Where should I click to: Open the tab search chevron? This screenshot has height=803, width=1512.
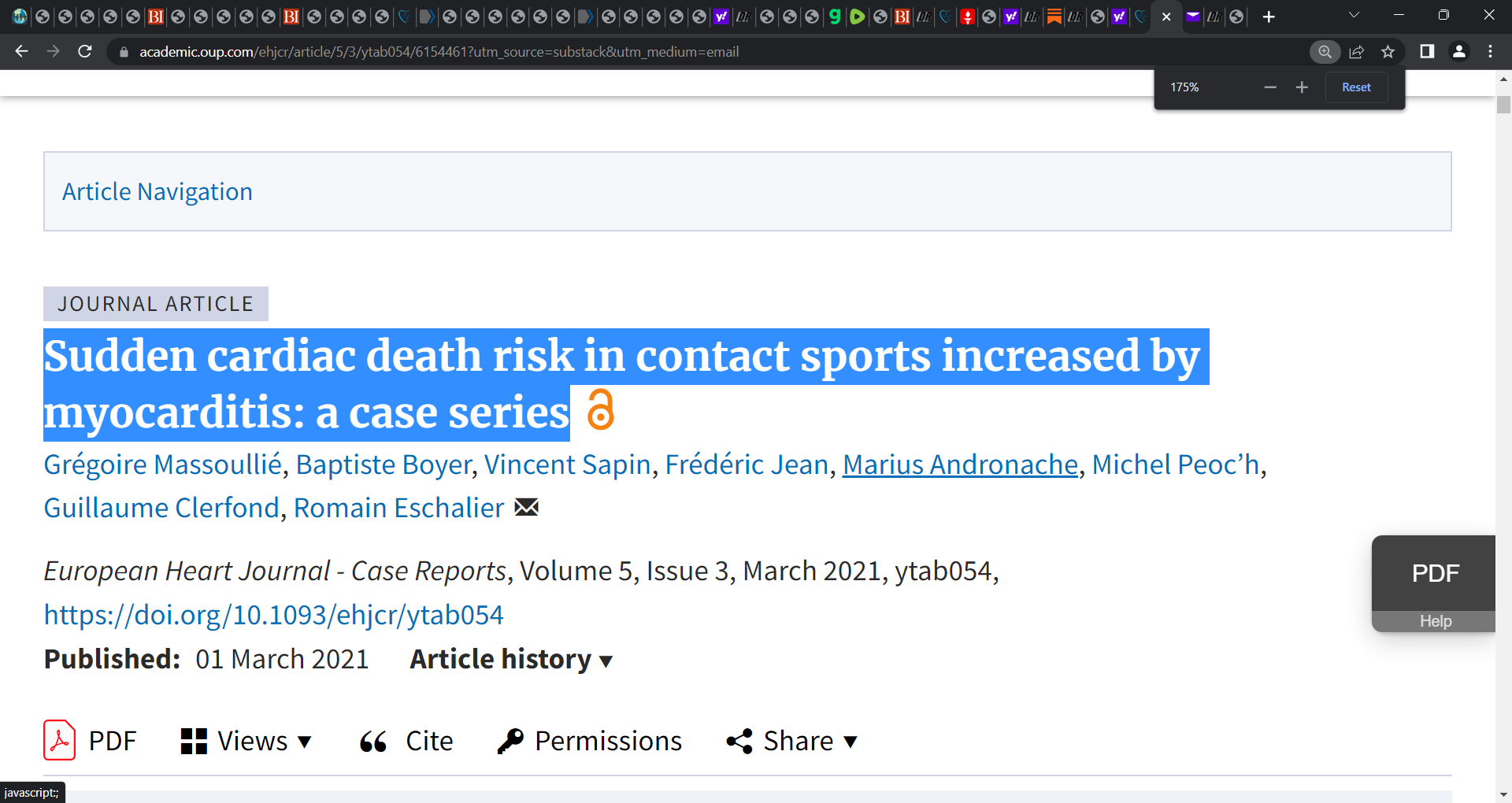pos(1354,15)
